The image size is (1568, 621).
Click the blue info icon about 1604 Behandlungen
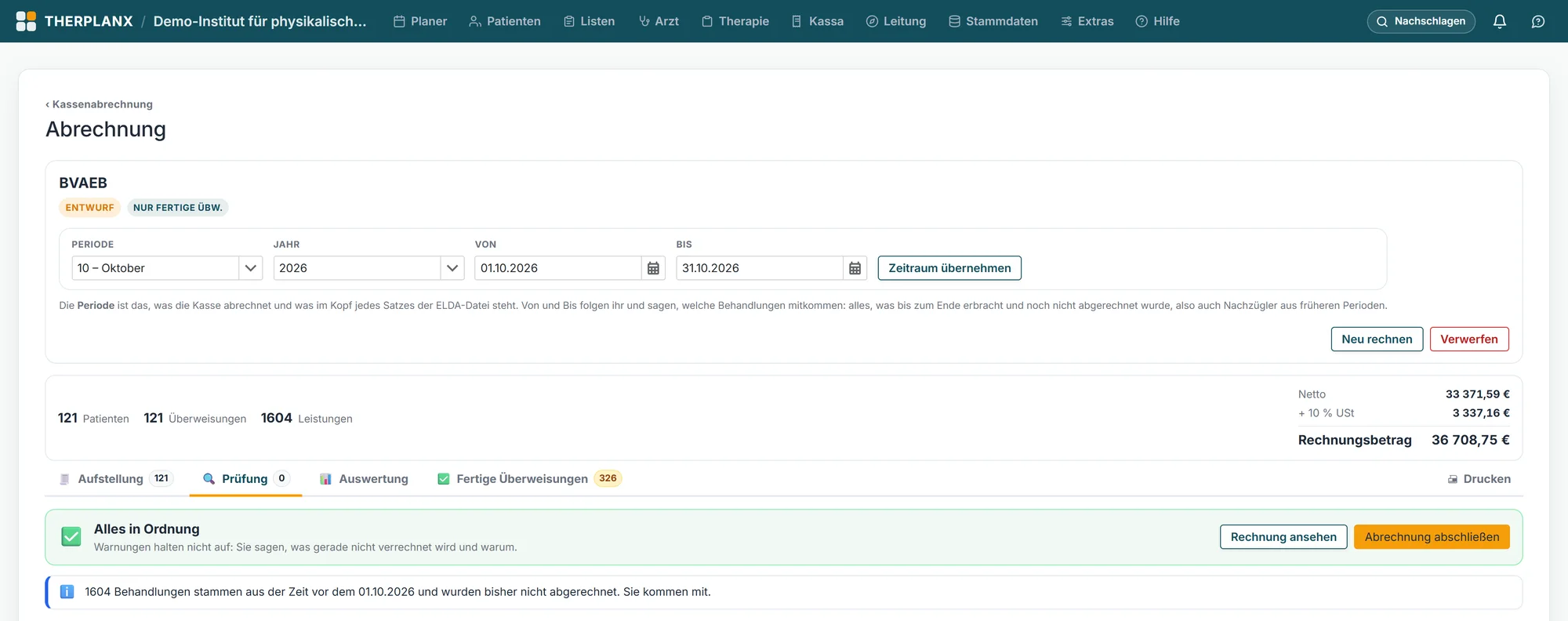[x=67, y=592]
